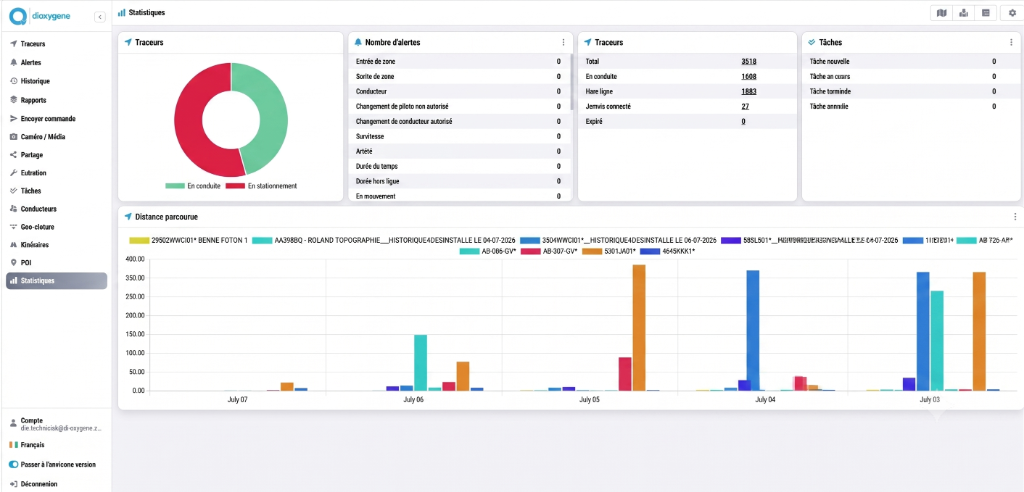Click the arrow icon beside Distance parcourue
This screenshot has height=492, width=1024.
click(x=128, y=216)
